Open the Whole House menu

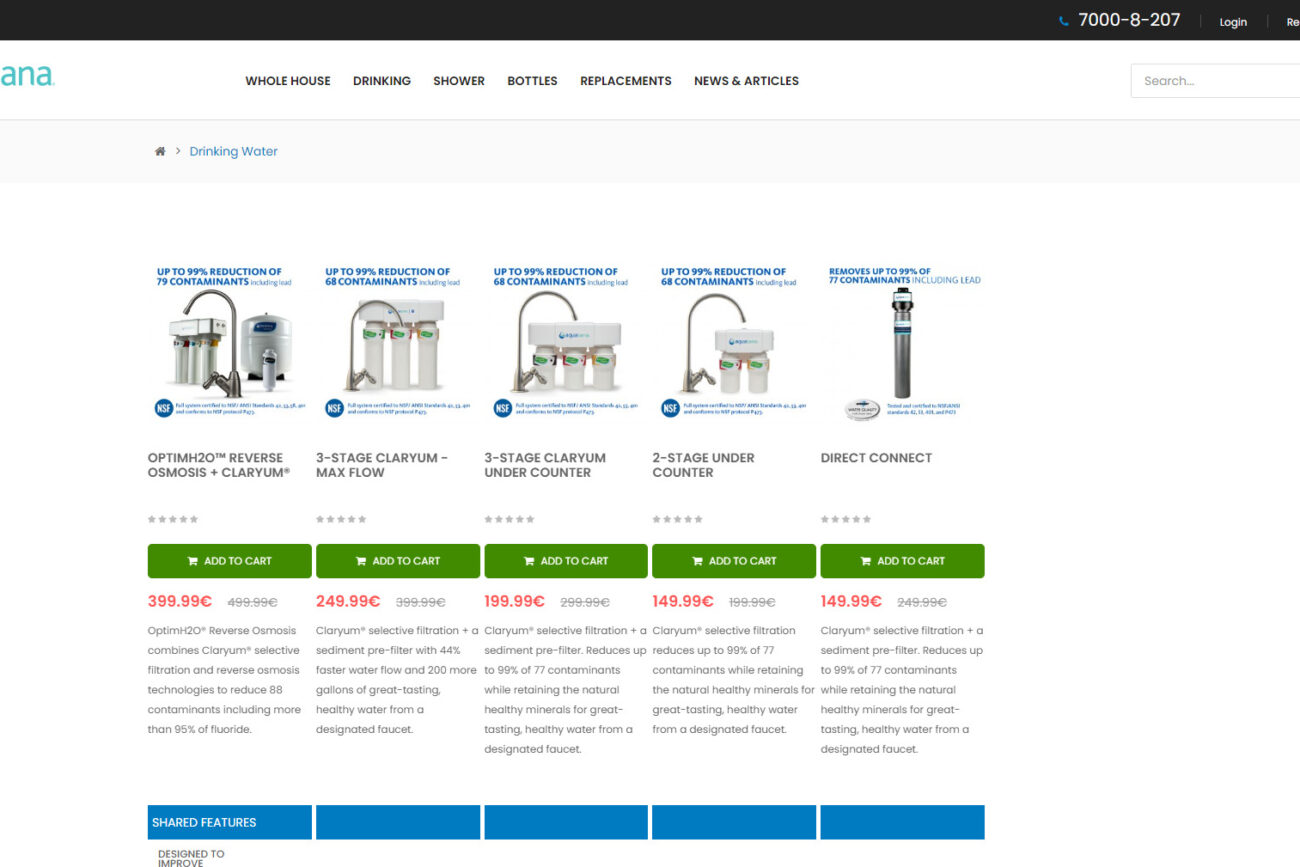point(288,81)
